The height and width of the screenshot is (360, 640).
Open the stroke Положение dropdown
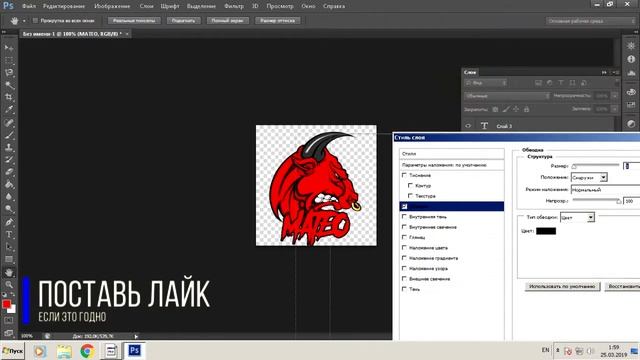click(589, 178)
